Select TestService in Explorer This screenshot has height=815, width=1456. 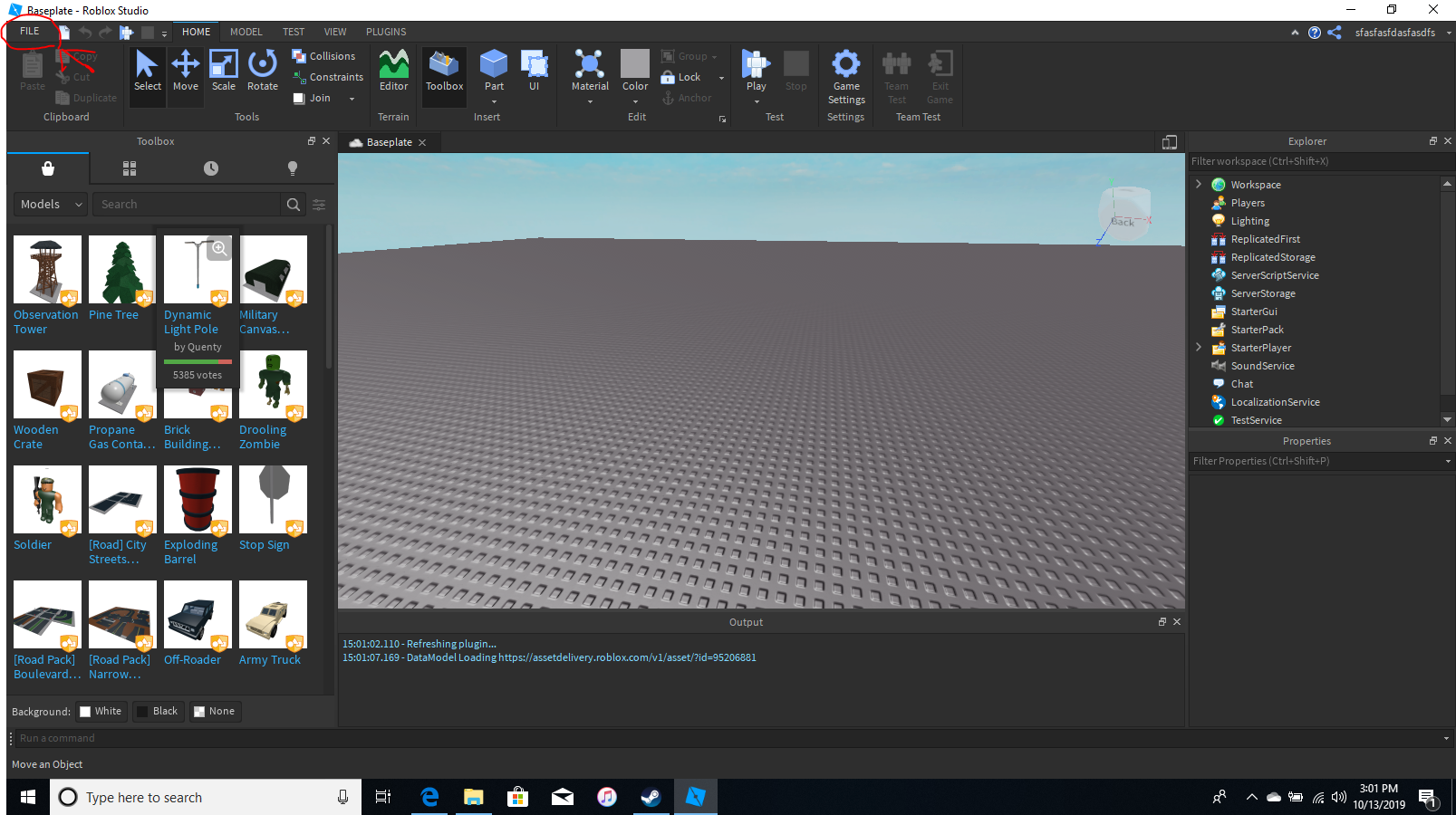[1256, 420]
